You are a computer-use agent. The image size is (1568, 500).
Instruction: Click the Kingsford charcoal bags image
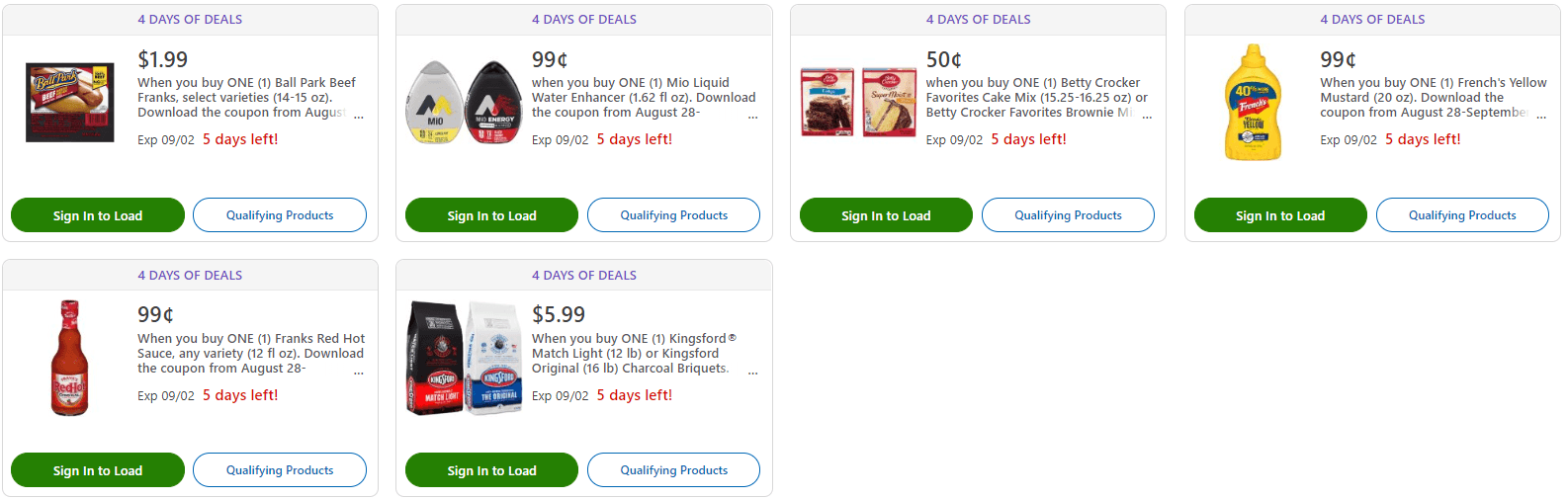464,358
